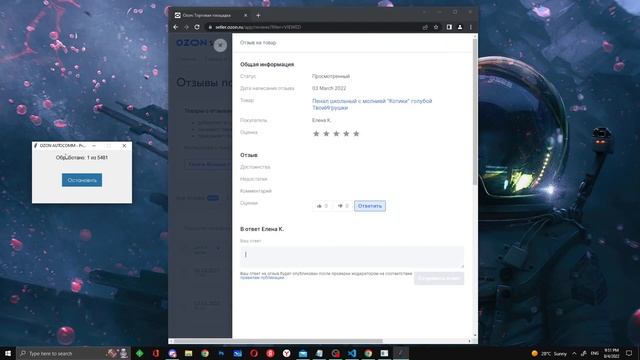Show hidden system tray icons
Screen dimensions: 640x360
(x=574, y=353)
